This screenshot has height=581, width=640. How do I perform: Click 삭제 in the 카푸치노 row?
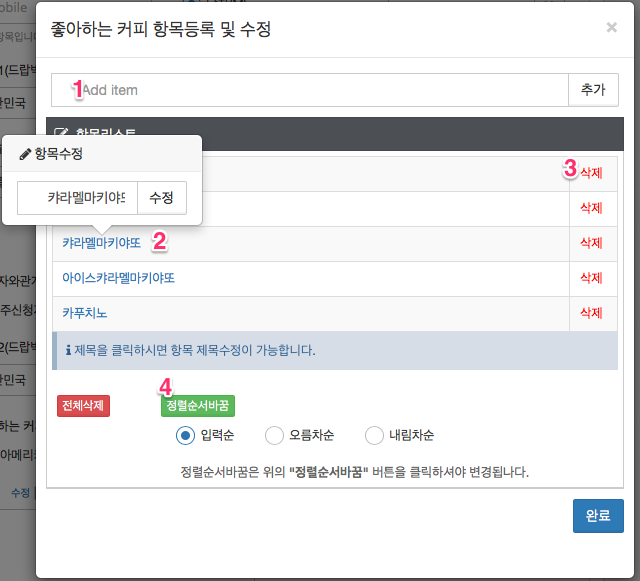(591, 314)
